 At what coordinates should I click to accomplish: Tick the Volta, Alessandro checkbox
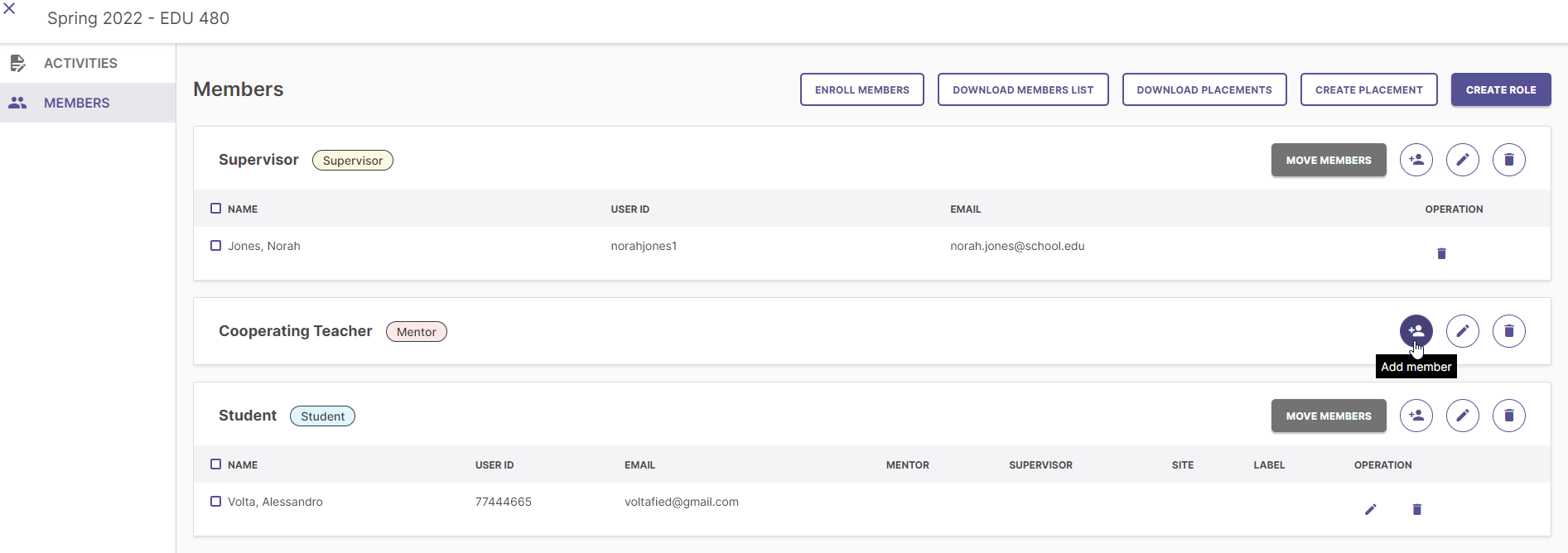pyautogui.click(x=215, y=502)
